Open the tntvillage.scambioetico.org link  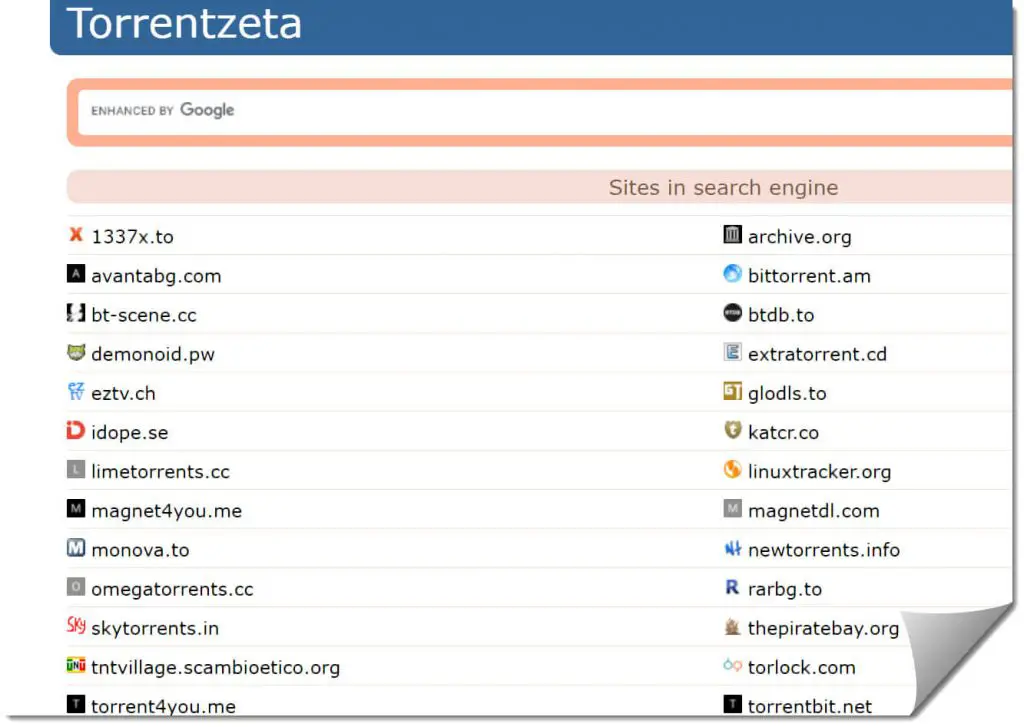point(214,667)
